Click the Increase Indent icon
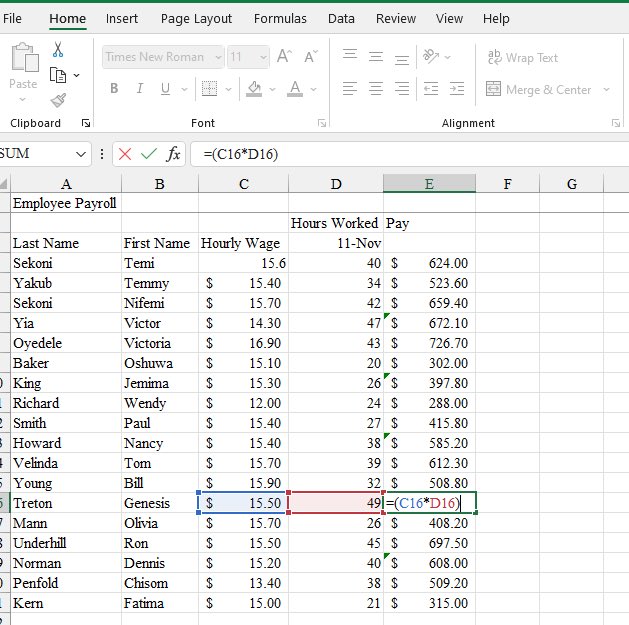 457,89
